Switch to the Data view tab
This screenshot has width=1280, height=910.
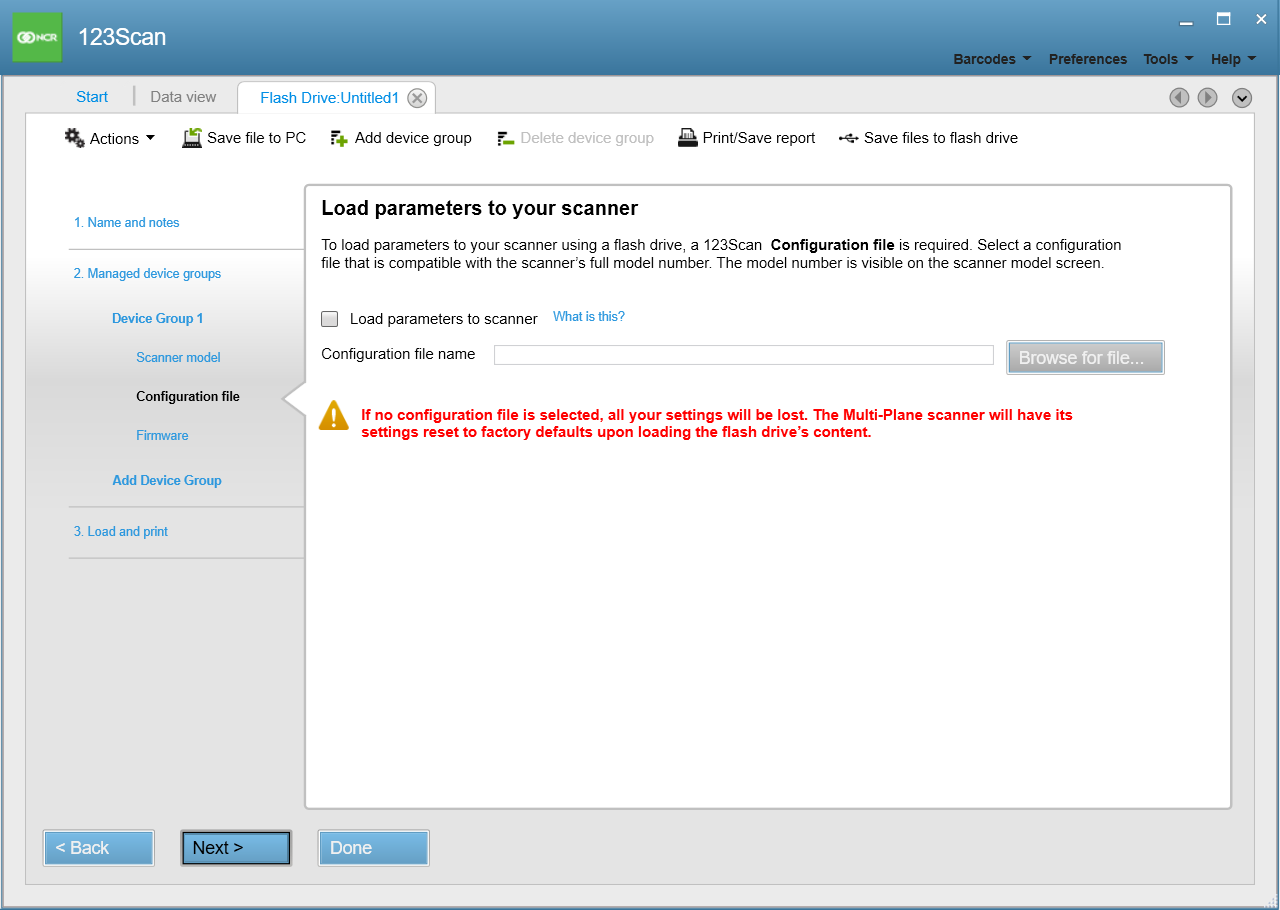(183, 97)
